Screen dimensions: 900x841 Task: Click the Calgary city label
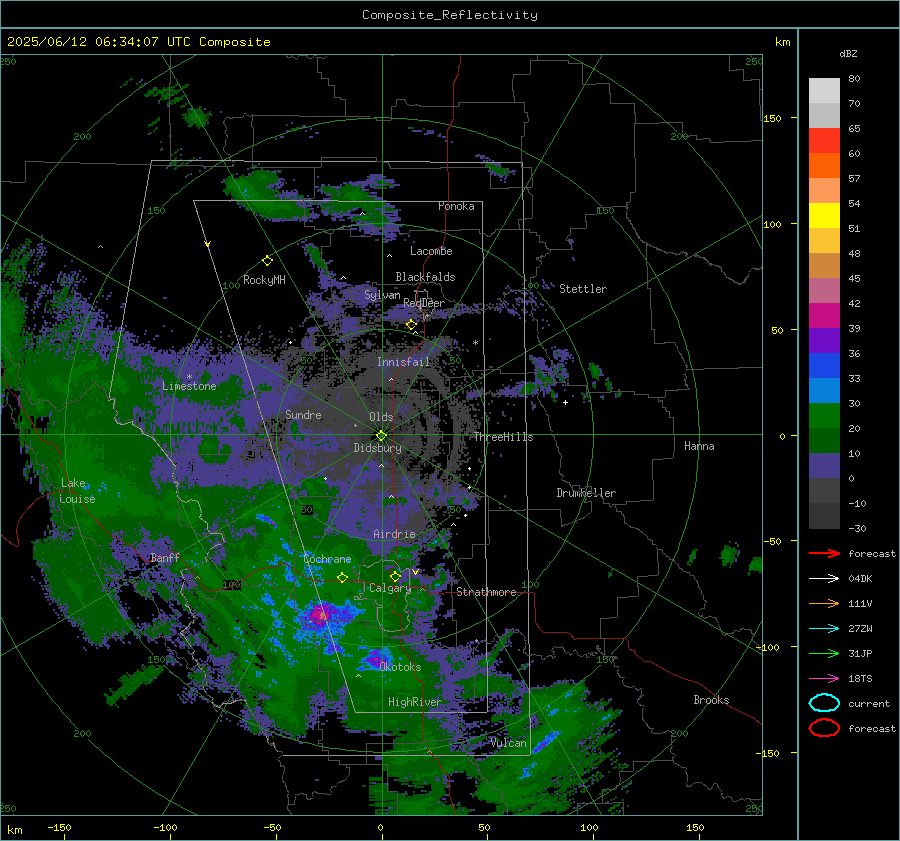point(390,588)
